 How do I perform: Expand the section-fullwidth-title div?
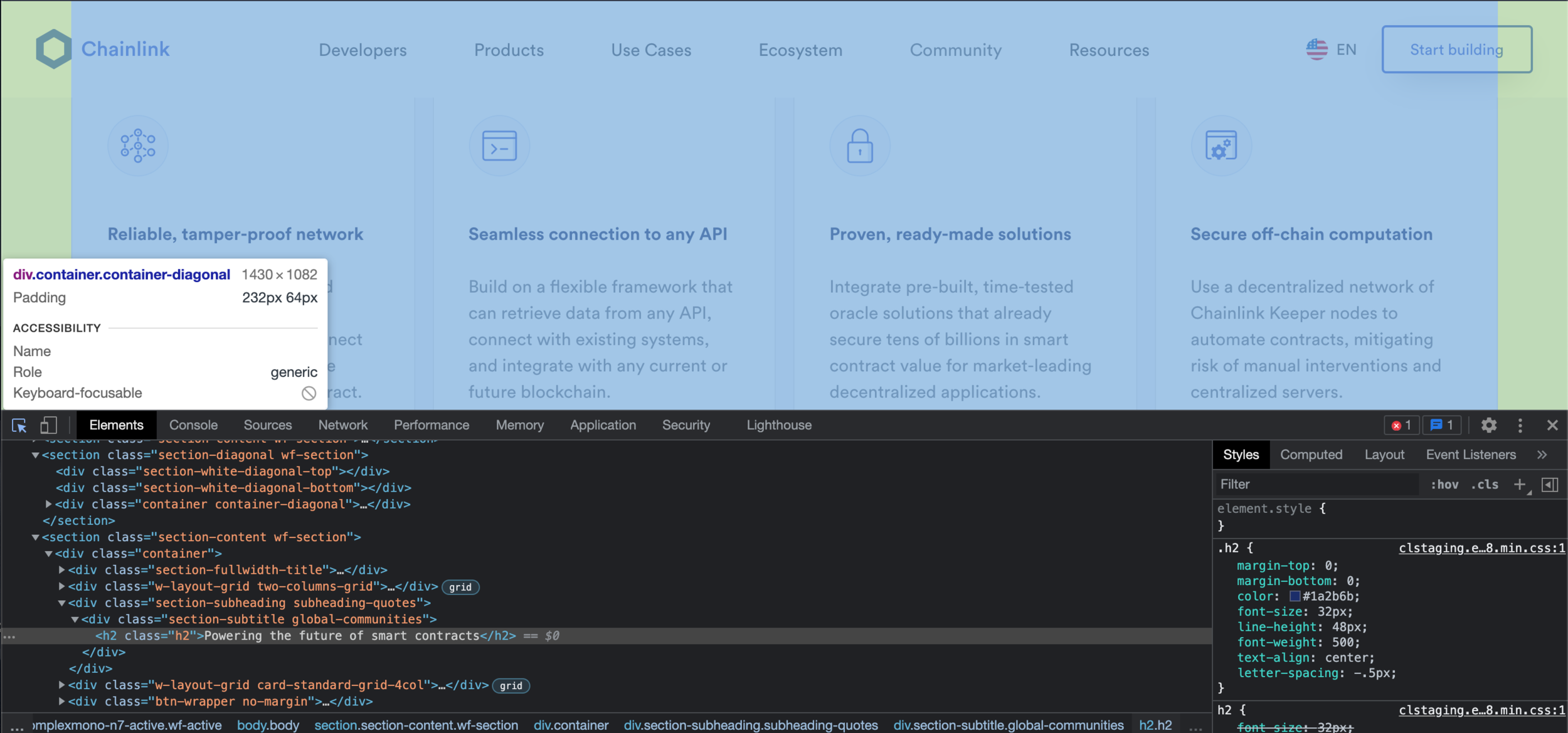[x=61, y=569]
